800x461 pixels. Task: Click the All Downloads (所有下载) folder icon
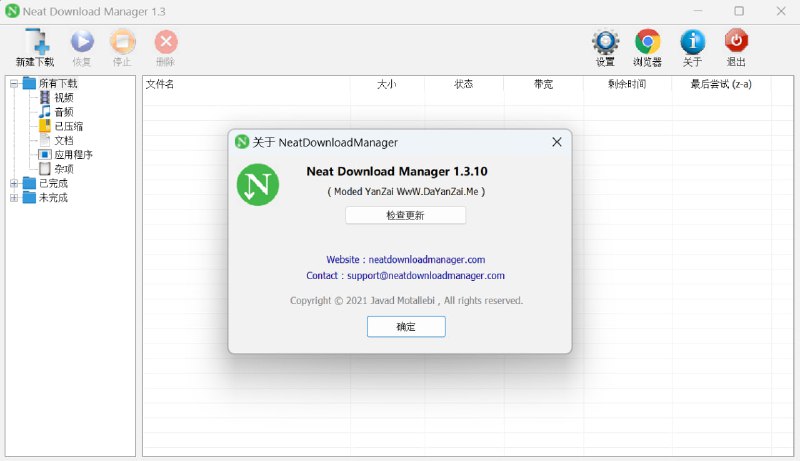point(29,83)
